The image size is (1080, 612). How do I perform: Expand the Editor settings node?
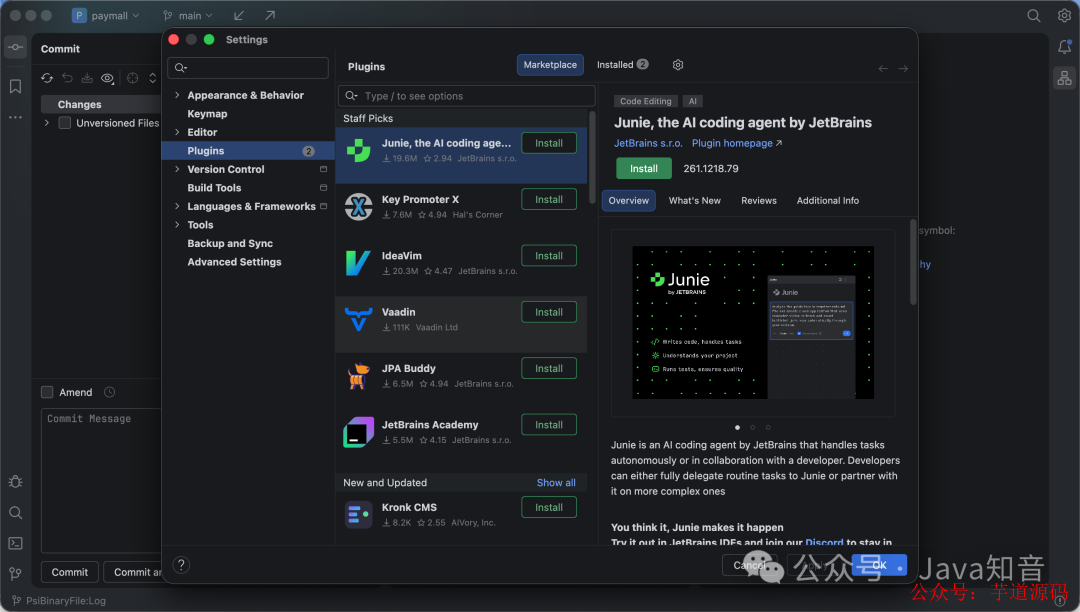(x=177, y=132)
